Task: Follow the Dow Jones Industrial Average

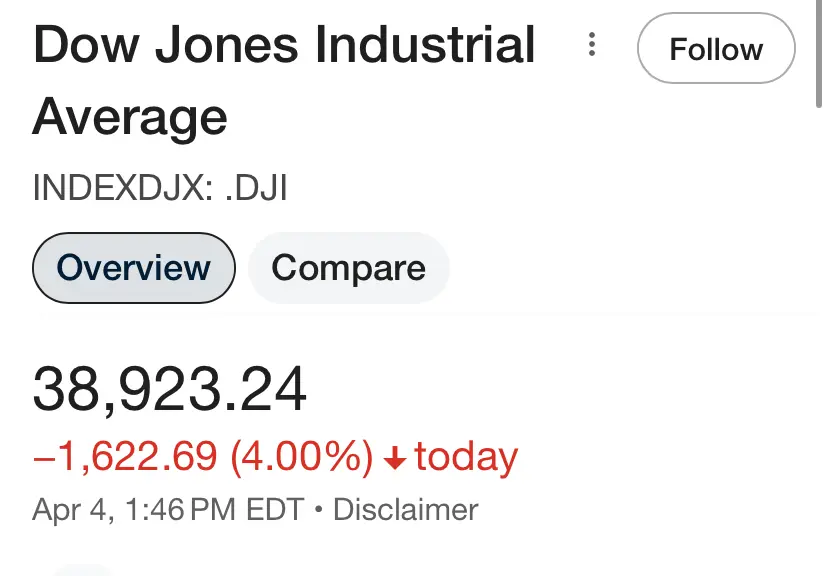Action: tap(715, 48)
